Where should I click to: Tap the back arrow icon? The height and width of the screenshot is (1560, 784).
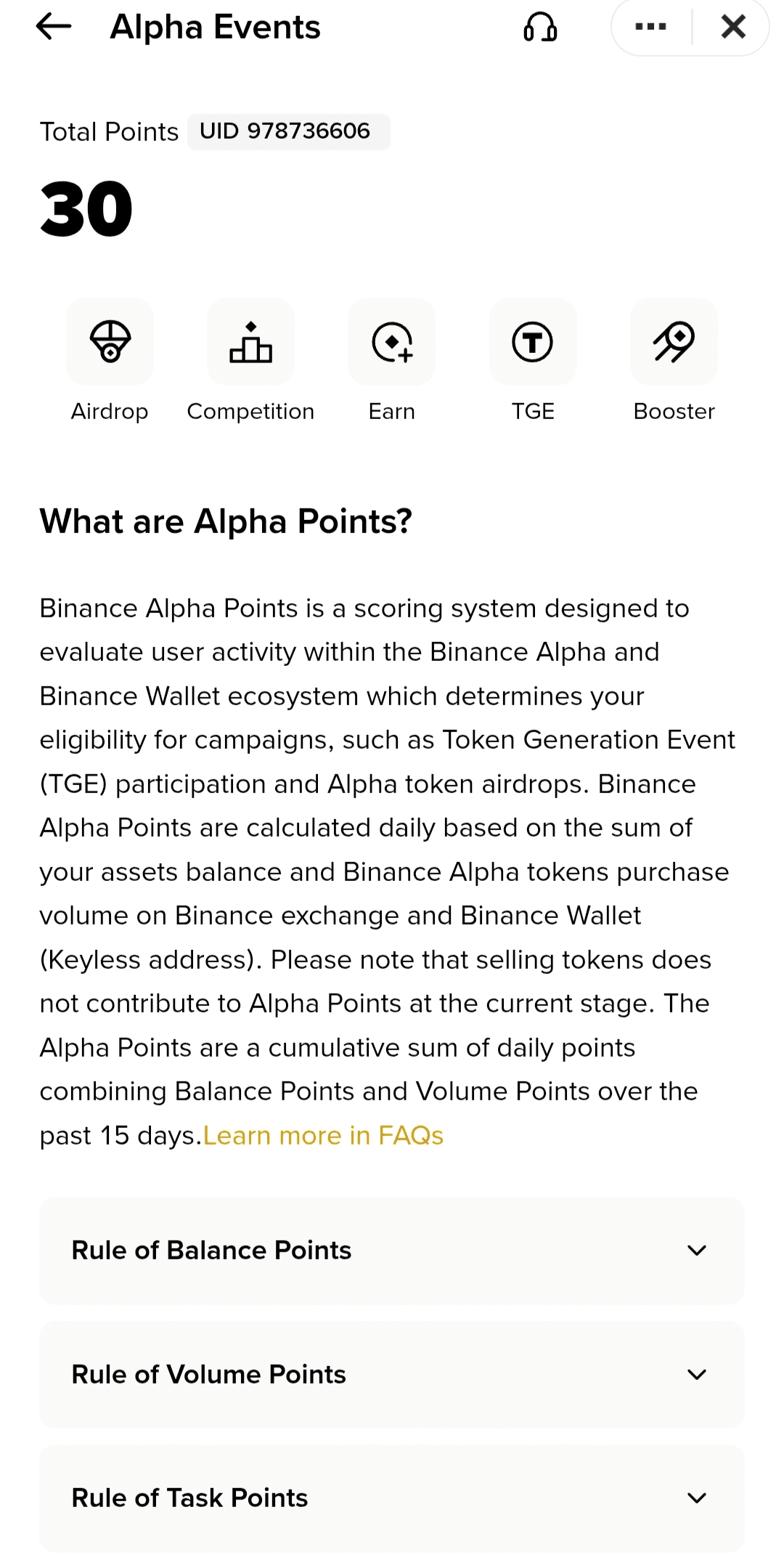click(x=54, y=28)
